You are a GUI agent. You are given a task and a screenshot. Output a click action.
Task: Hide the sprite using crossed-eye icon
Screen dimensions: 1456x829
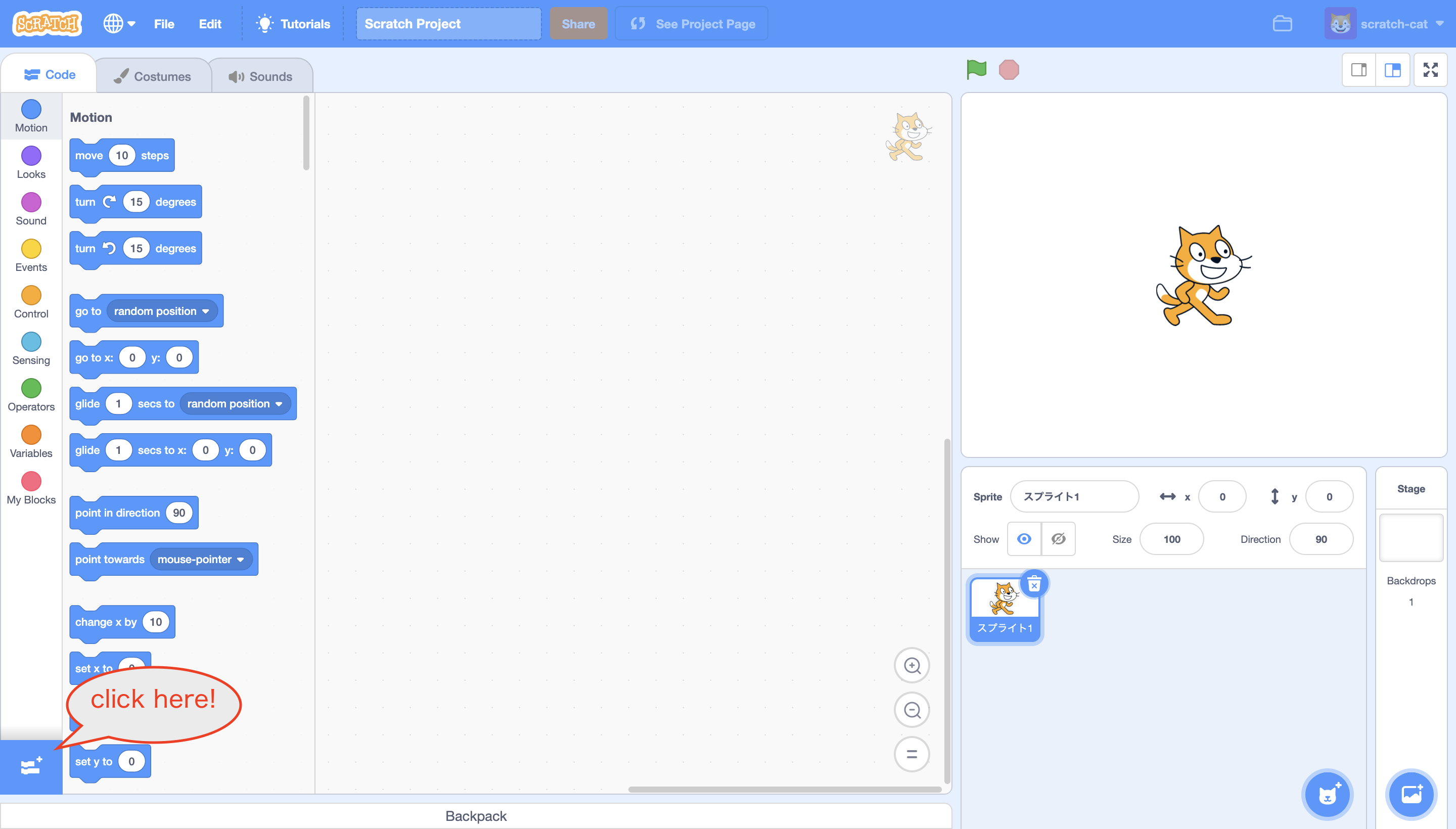coord(1058,539)
